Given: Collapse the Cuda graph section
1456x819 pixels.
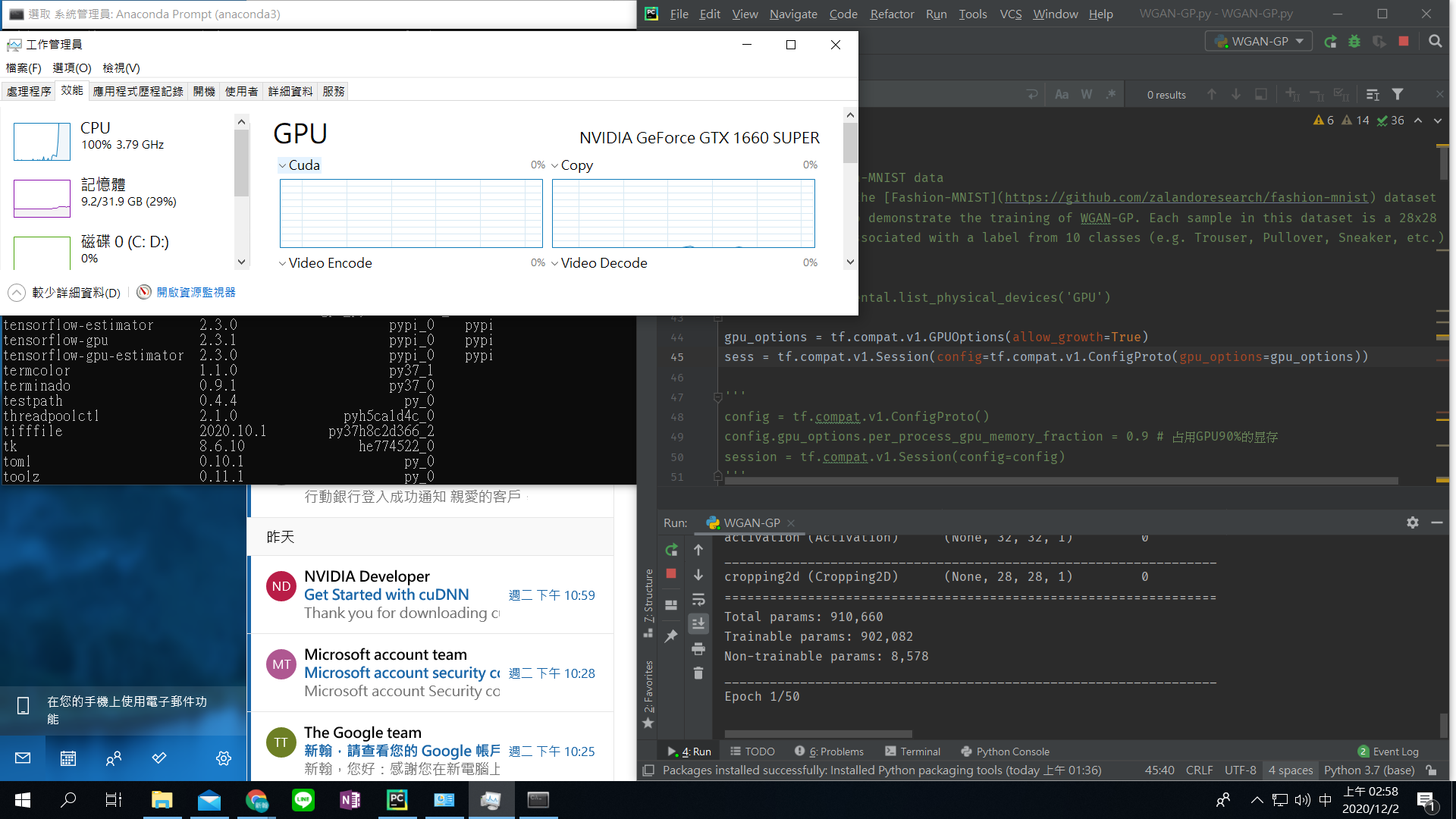Looking at the screenshot, I should click(282, 165).
